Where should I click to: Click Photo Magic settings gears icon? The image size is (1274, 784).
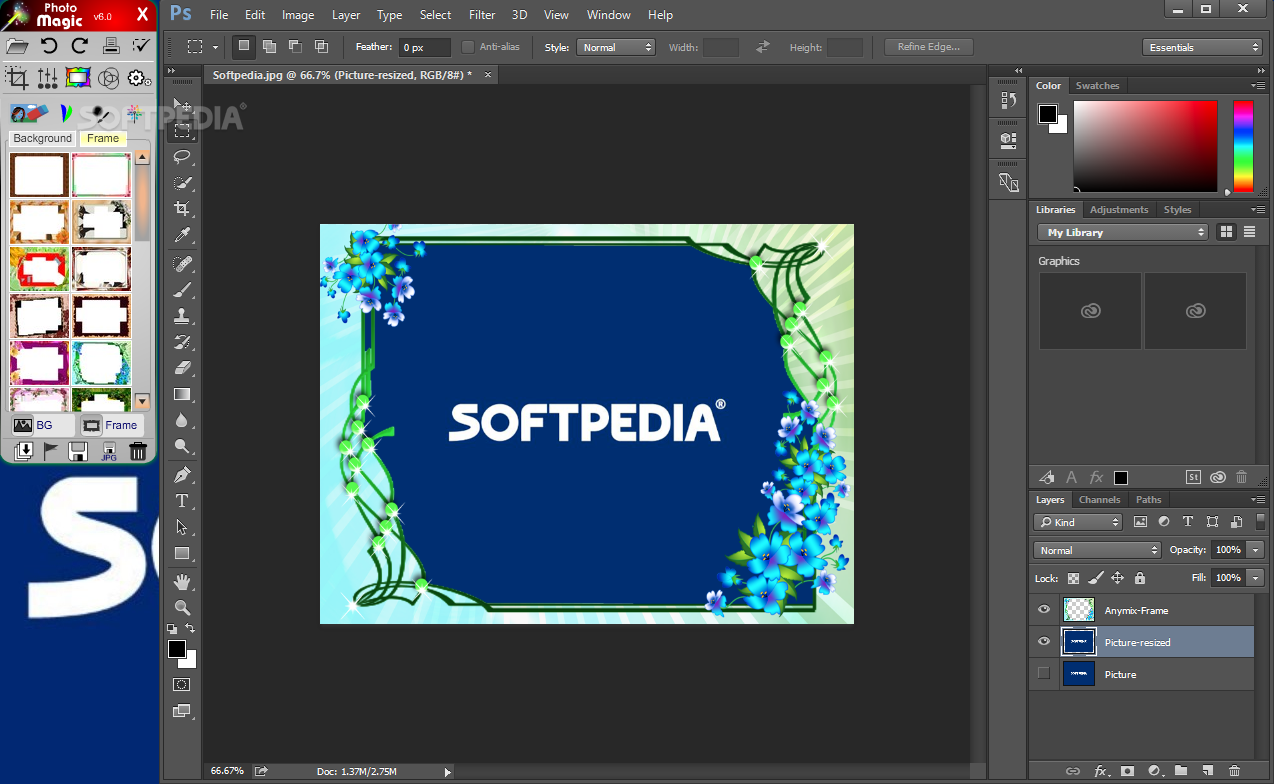coord(139,78)
